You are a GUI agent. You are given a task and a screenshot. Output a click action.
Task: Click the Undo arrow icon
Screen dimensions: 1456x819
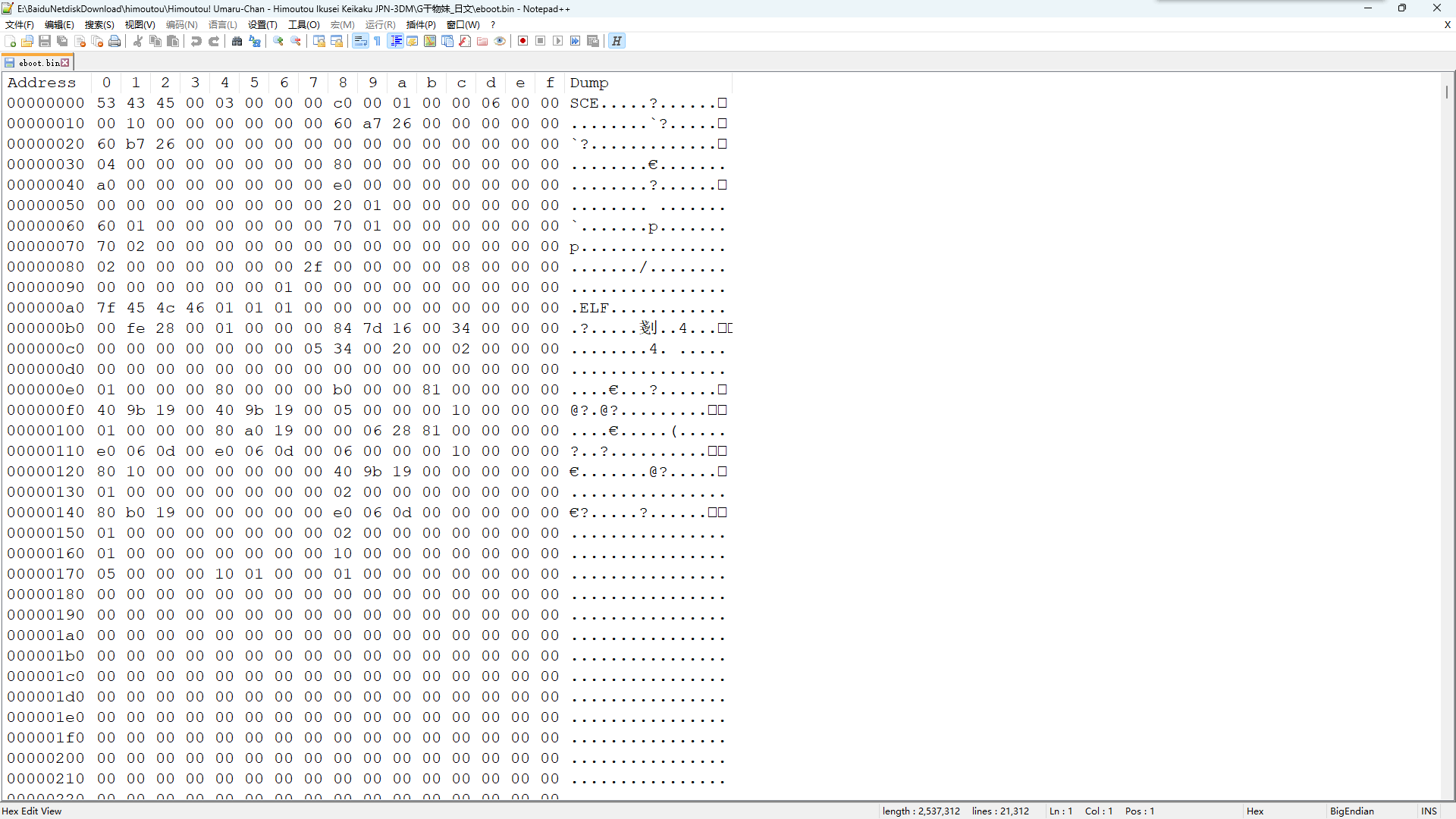196,41
